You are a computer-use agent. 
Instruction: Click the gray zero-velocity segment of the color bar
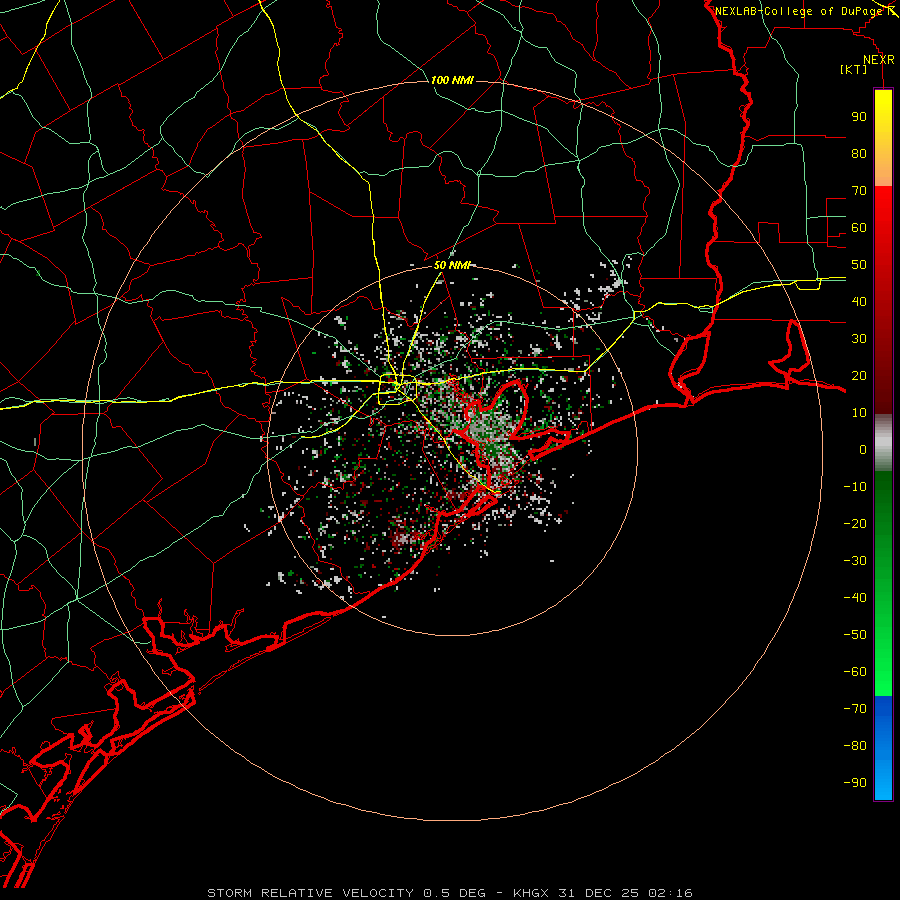click(883, 443)
